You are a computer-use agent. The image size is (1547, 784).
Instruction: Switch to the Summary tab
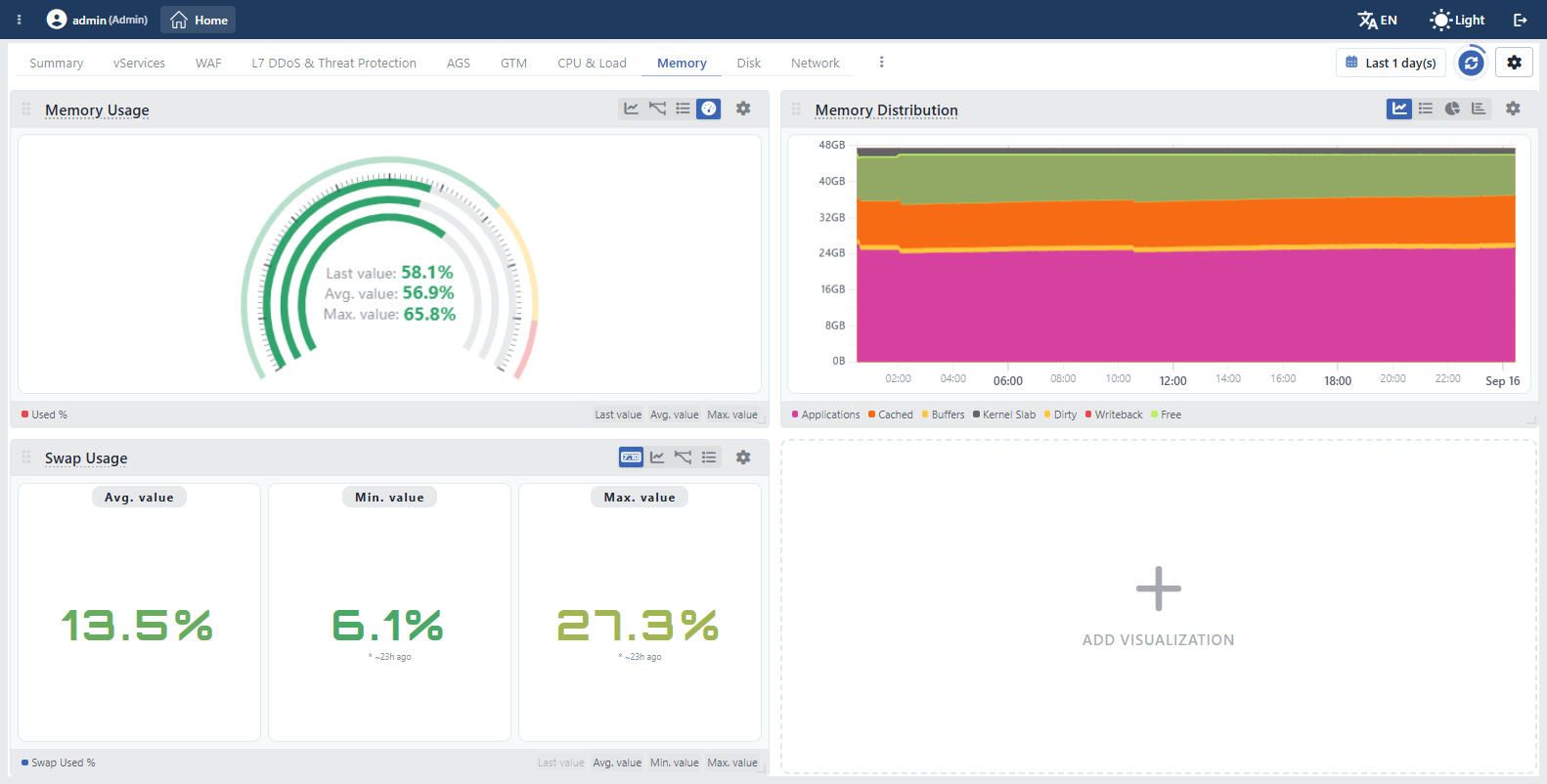pyautogui.click(x=57, y=63)
